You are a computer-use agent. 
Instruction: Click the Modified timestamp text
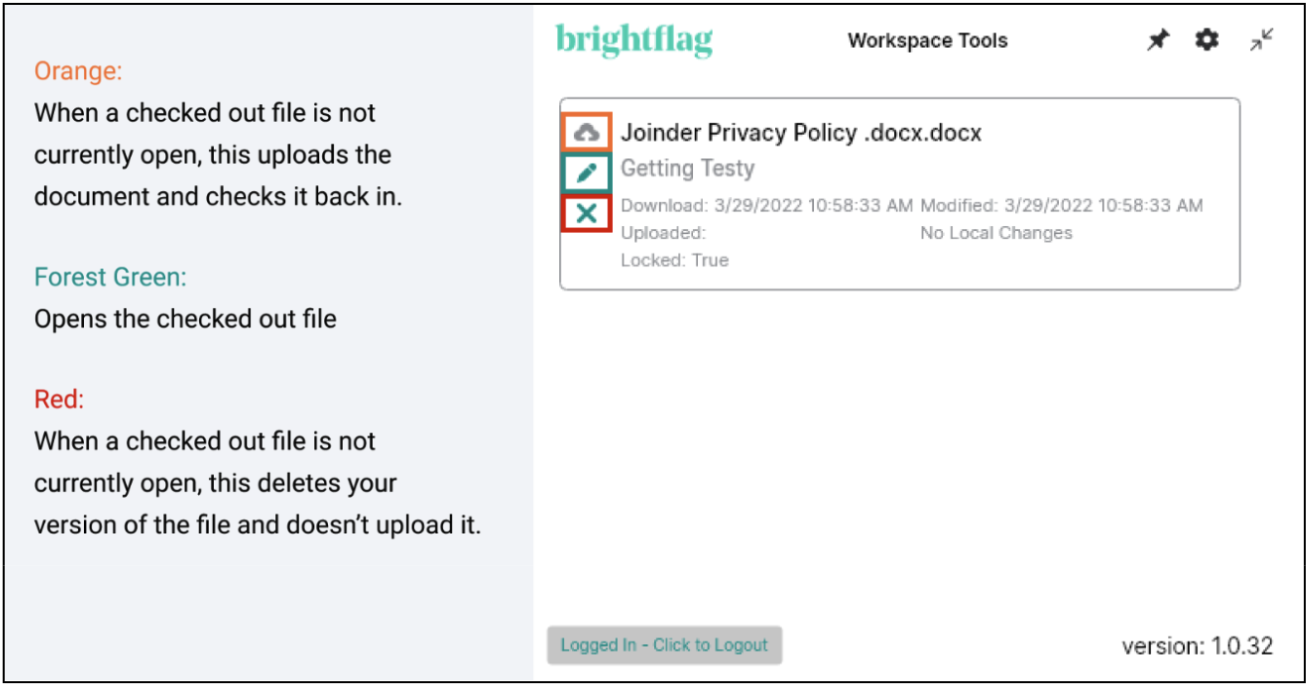tap(1062, 206)
